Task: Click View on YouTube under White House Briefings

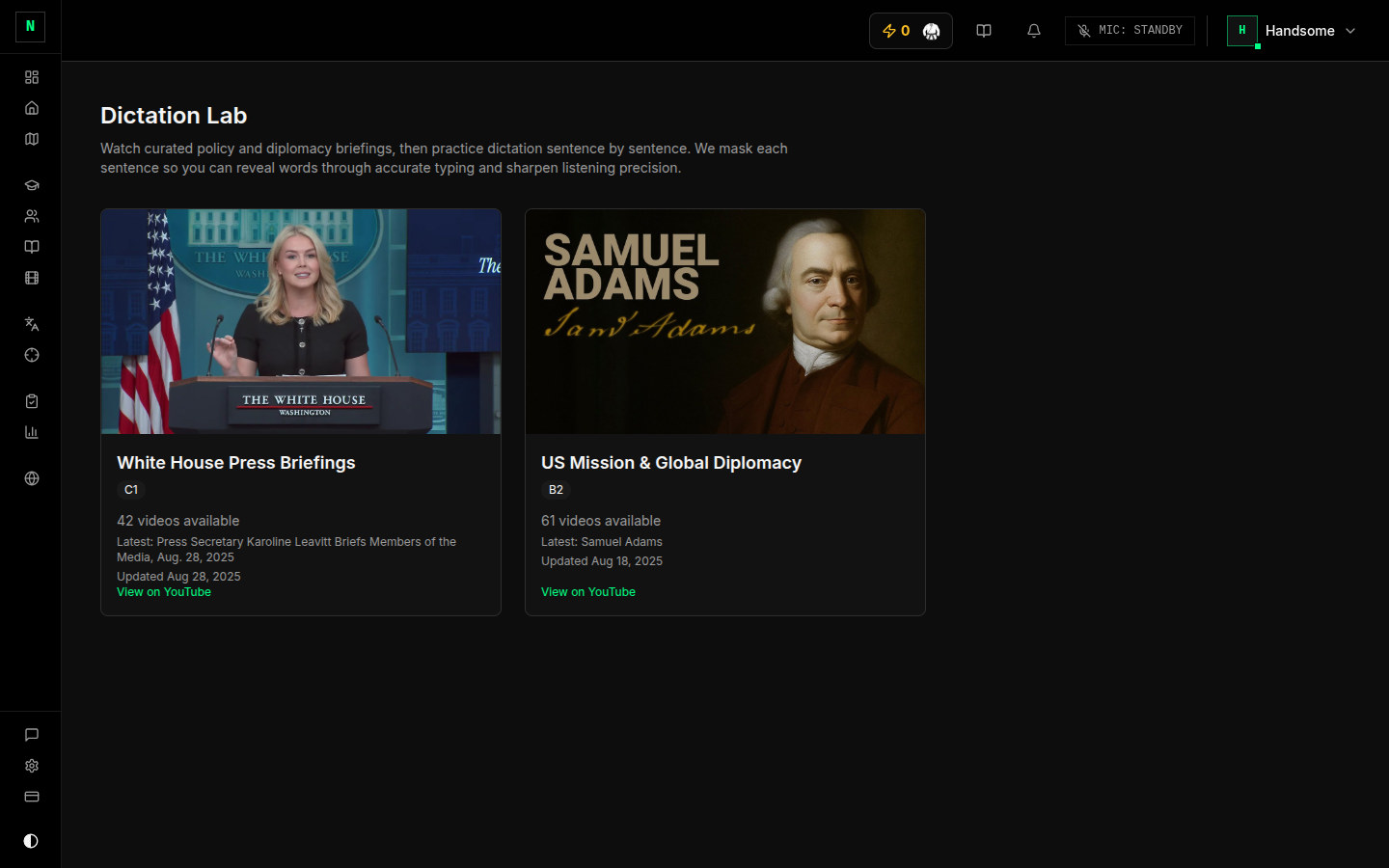Action: coord(164,592)
